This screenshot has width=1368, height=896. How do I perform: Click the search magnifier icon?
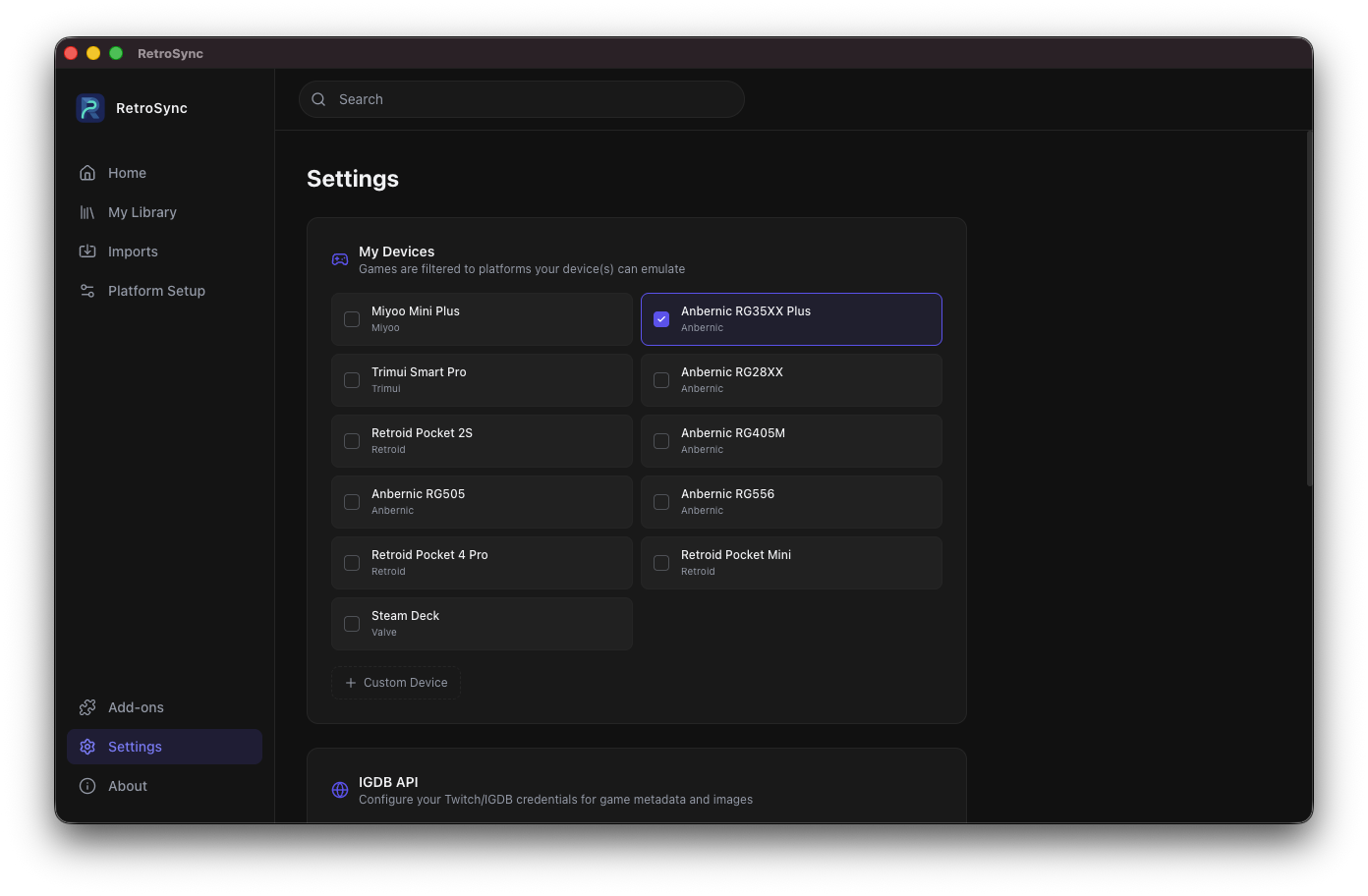point(318,99)
